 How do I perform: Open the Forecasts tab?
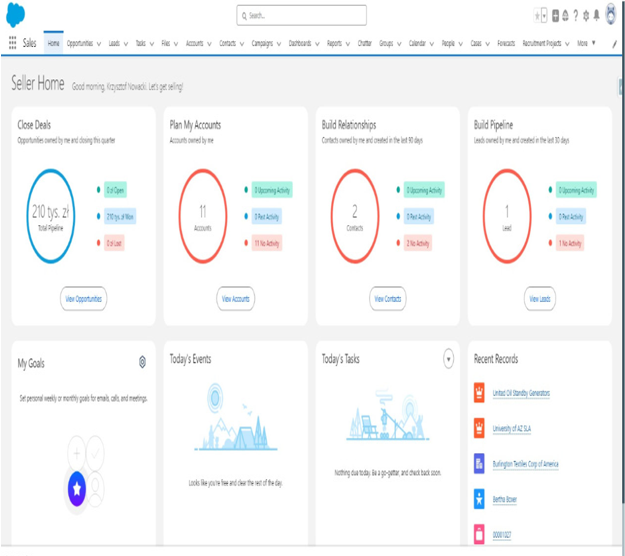[506, 43]
